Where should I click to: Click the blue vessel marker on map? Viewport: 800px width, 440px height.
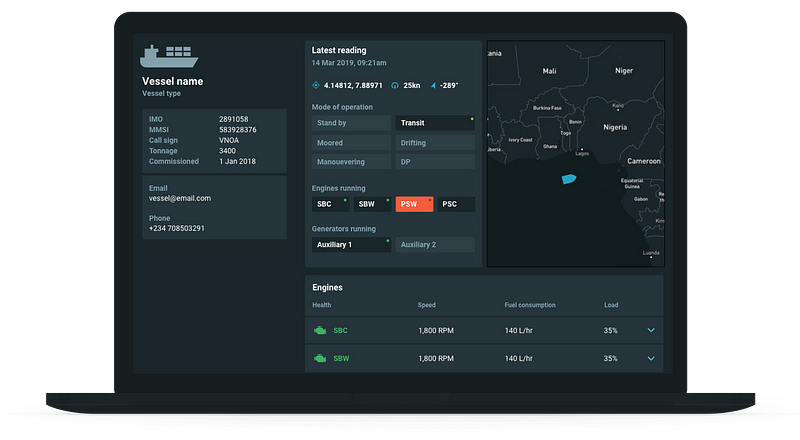(x=569, y=179)
